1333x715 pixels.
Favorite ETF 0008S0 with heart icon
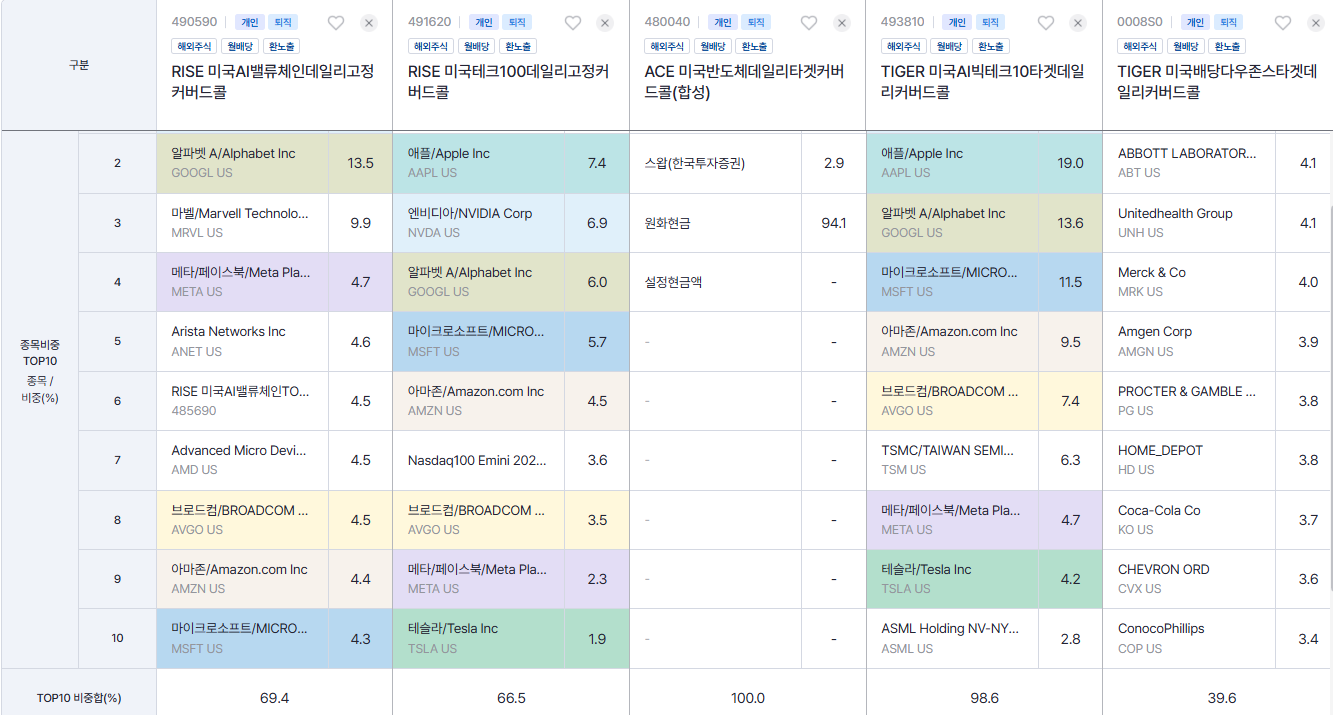(x=1283, y=23)
